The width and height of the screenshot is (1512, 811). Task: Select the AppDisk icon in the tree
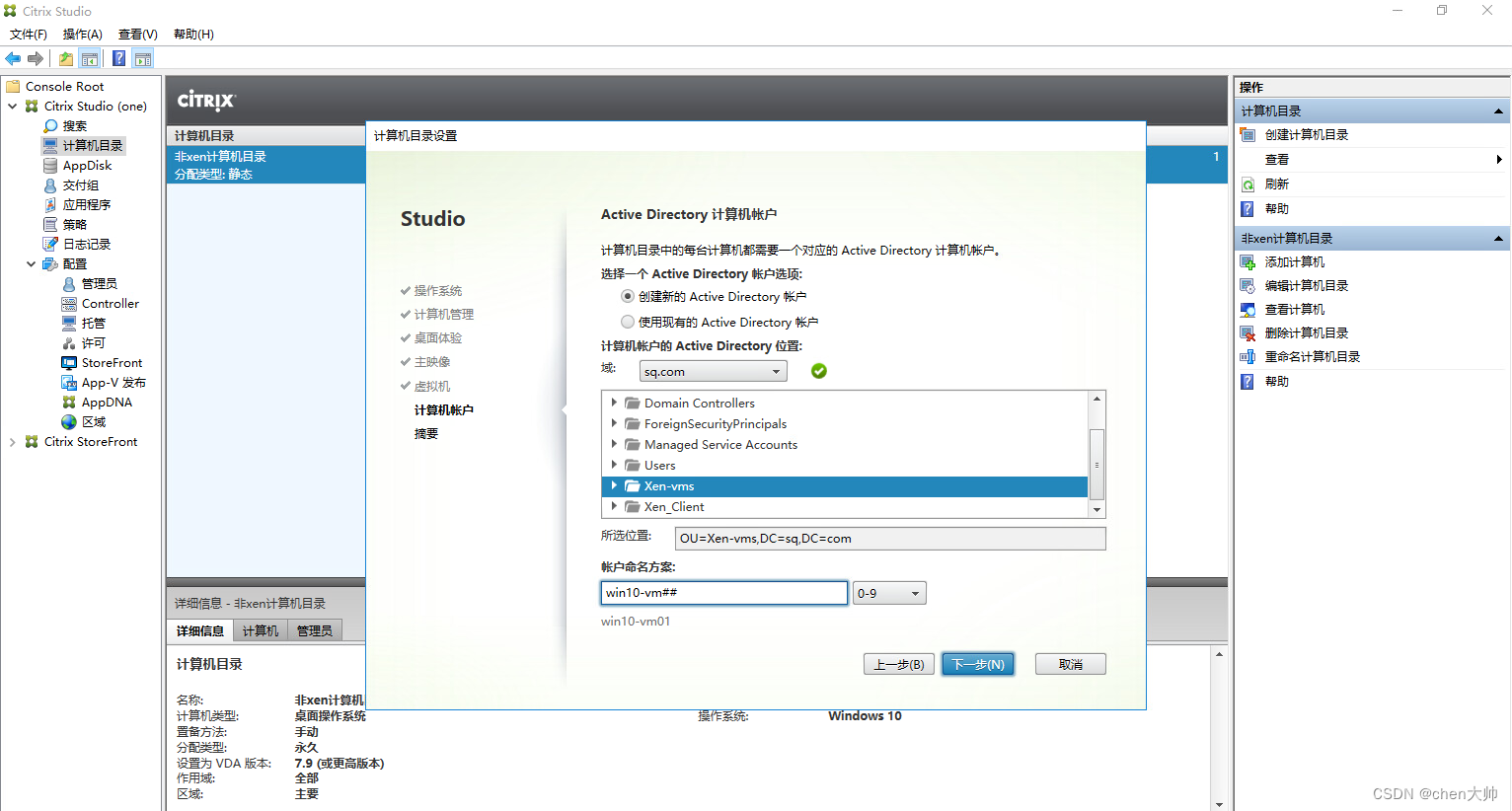point(50,166)
